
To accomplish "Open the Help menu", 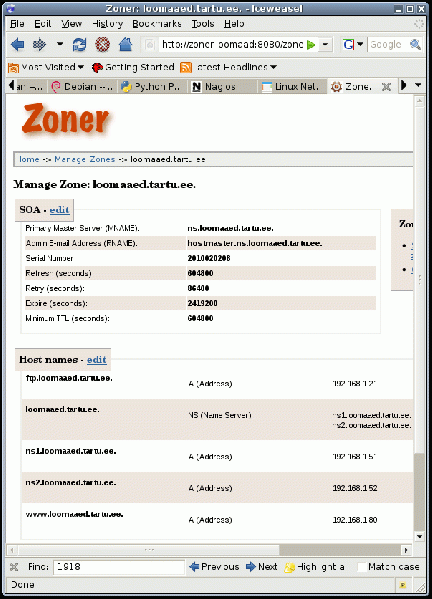I will coord(234,24).
